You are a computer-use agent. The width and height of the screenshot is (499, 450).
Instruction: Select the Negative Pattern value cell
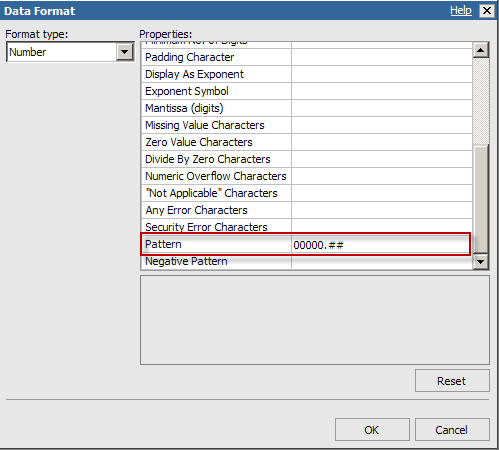tap(382, 262)
